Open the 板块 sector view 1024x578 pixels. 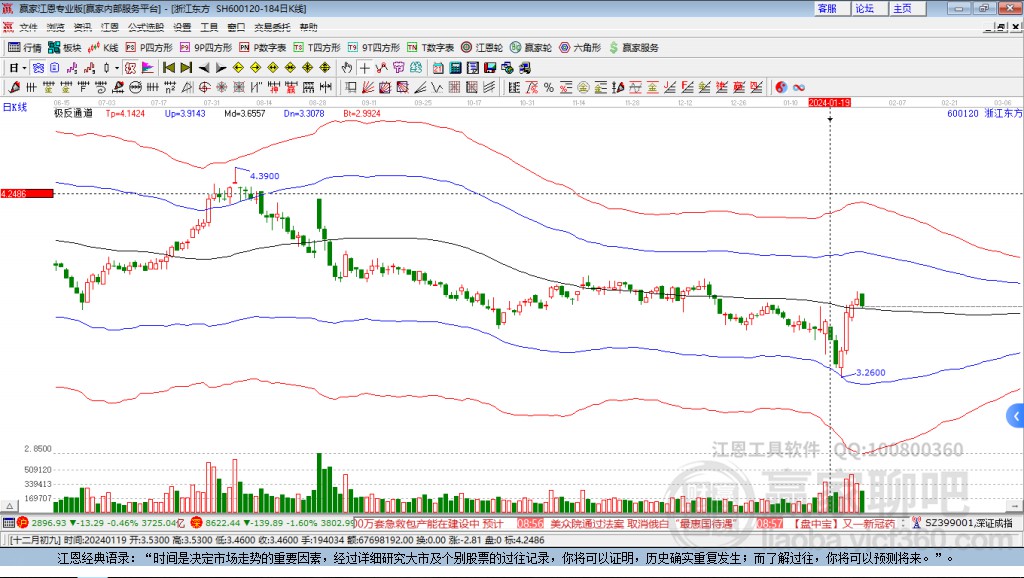[x=65, y=47]
